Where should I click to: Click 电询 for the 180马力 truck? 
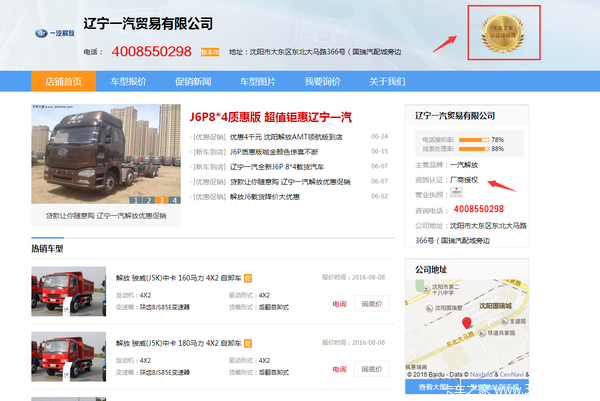click(x=339, y=369)
